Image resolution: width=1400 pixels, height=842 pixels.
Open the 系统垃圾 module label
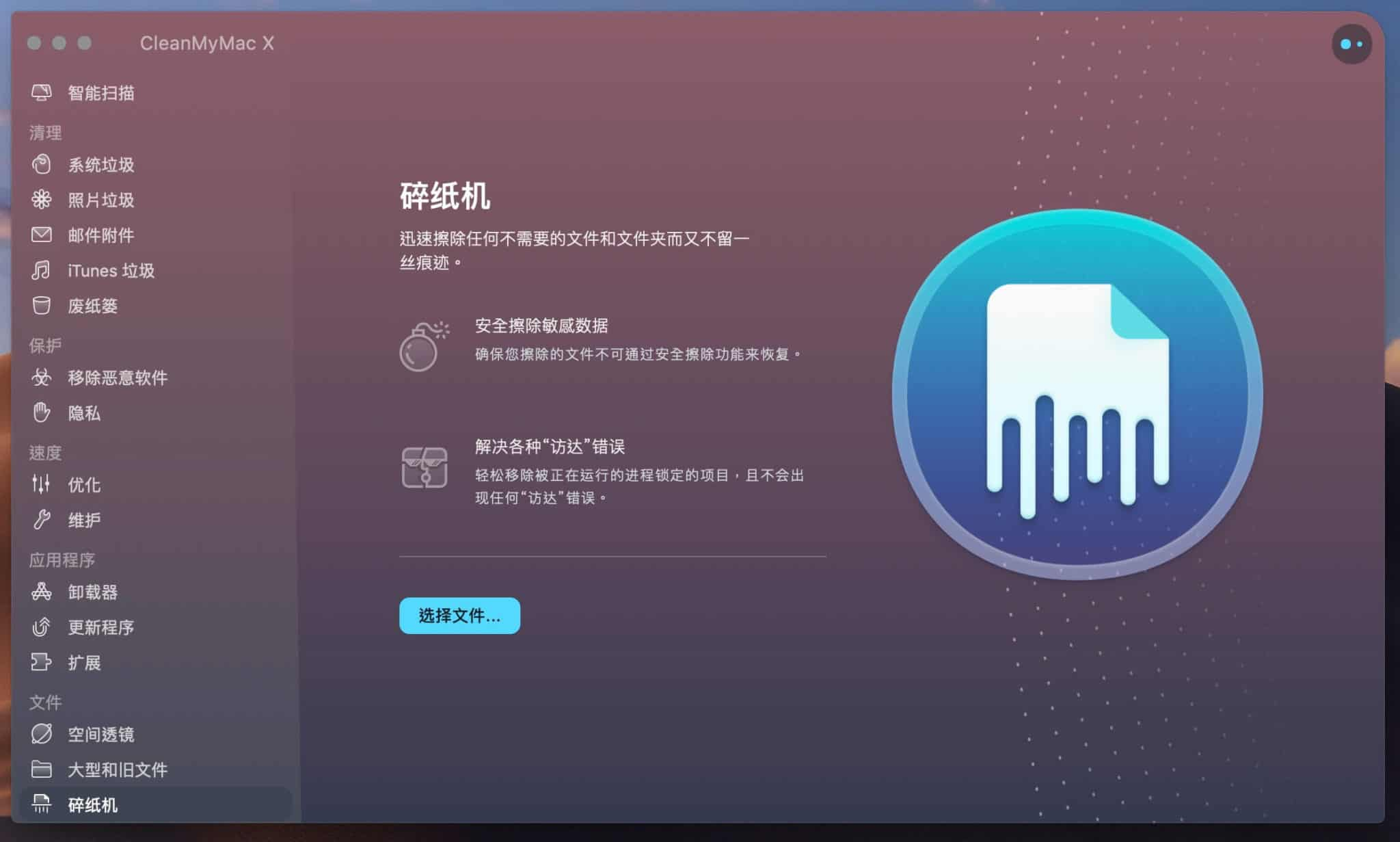point(101,165)
